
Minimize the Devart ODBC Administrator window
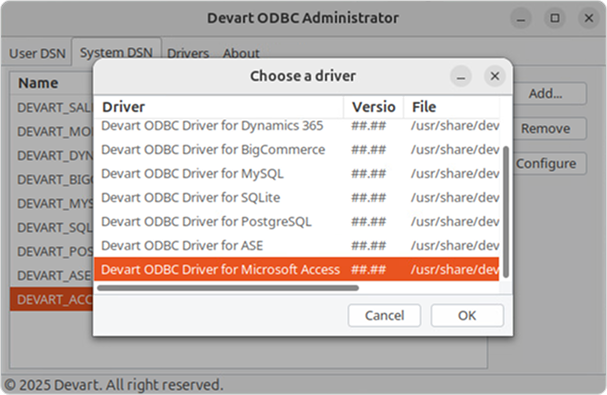(x=521, y=18)
